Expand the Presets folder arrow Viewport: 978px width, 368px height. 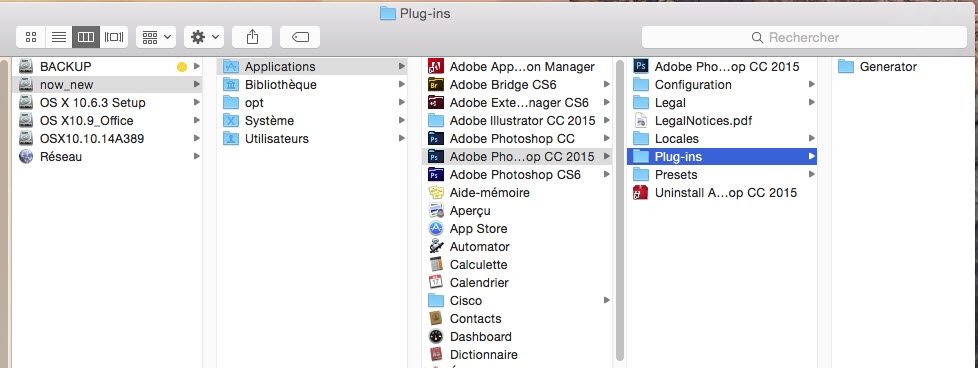click(811, 175)
